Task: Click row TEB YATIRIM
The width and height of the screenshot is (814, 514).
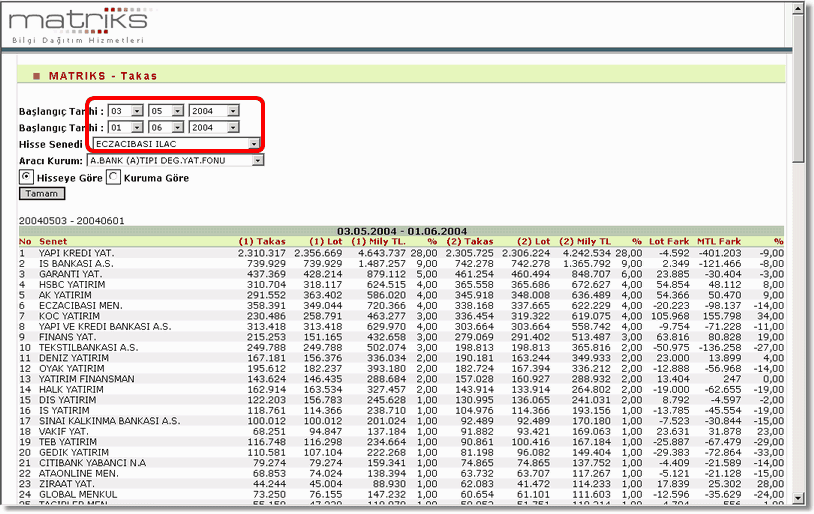Action: tap(401, 442)
